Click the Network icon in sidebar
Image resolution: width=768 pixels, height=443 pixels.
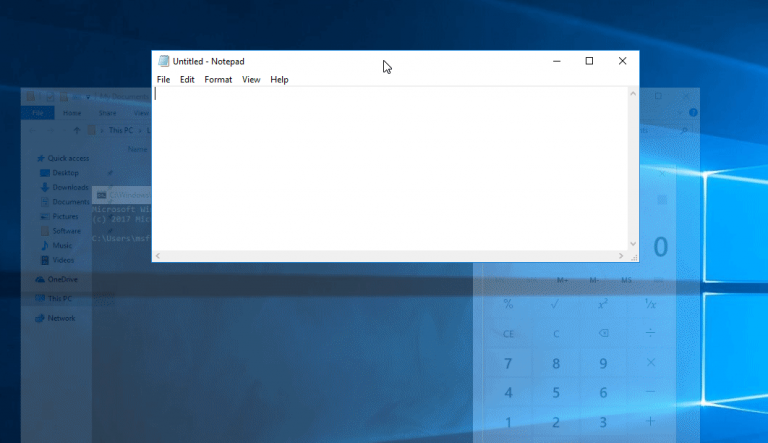point(40,318)
